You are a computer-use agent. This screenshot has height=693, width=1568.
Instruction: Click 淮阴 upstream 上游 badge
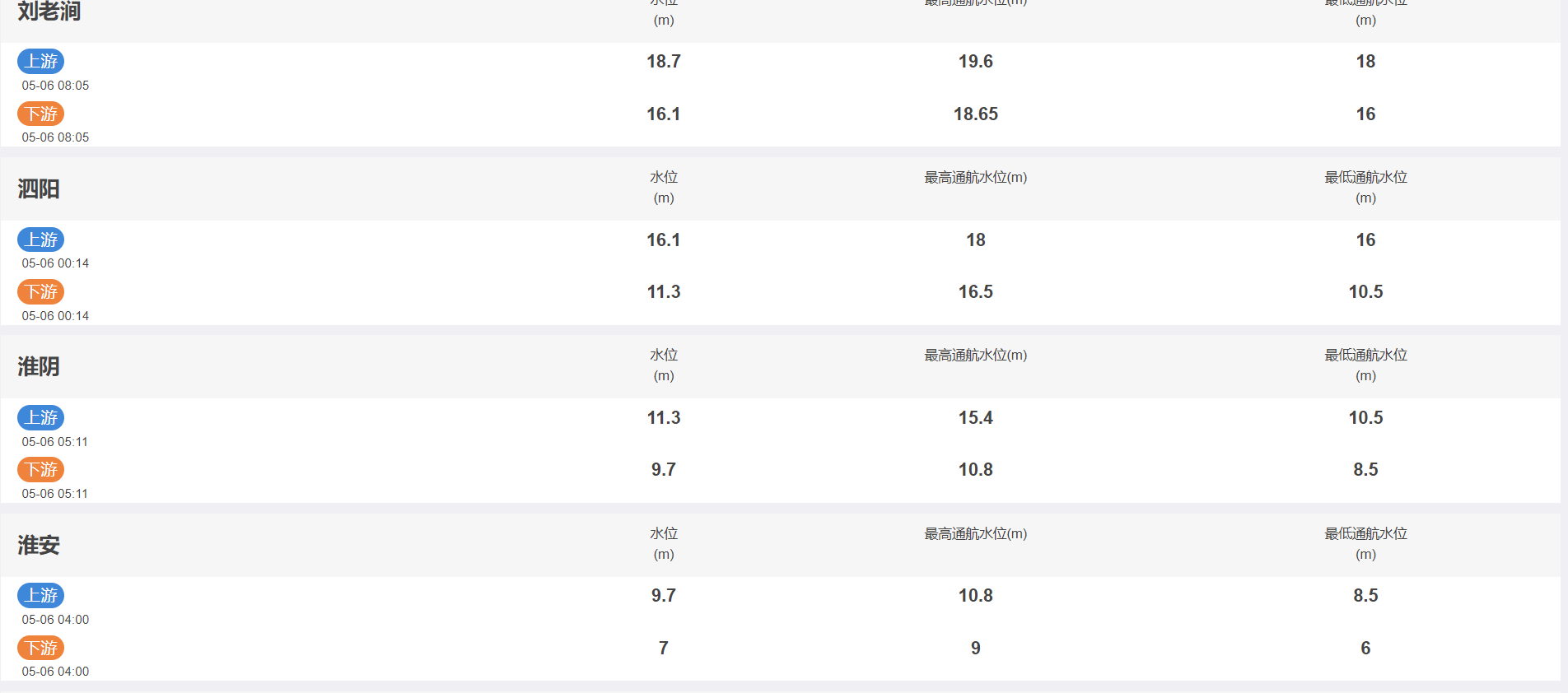point(40,418)
